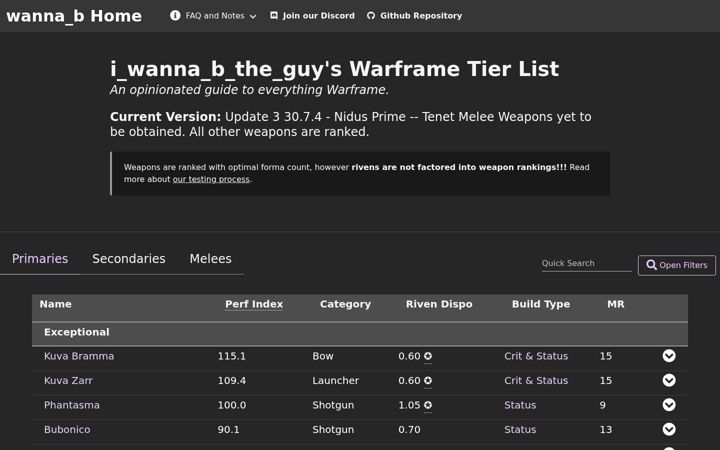This screenshot has height=450, width=720.
Task: Click the Category column header
Action: (x=345, y=304)
